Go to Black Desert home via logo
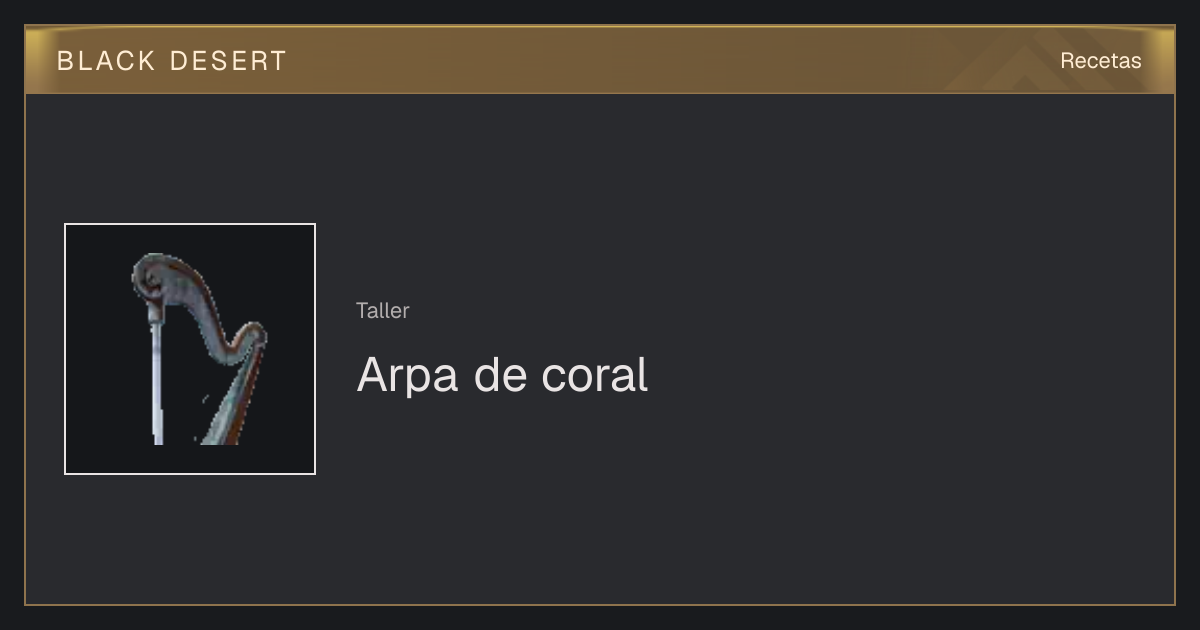1200x630 pixels. pyautogui.click(x=172, y=61)
